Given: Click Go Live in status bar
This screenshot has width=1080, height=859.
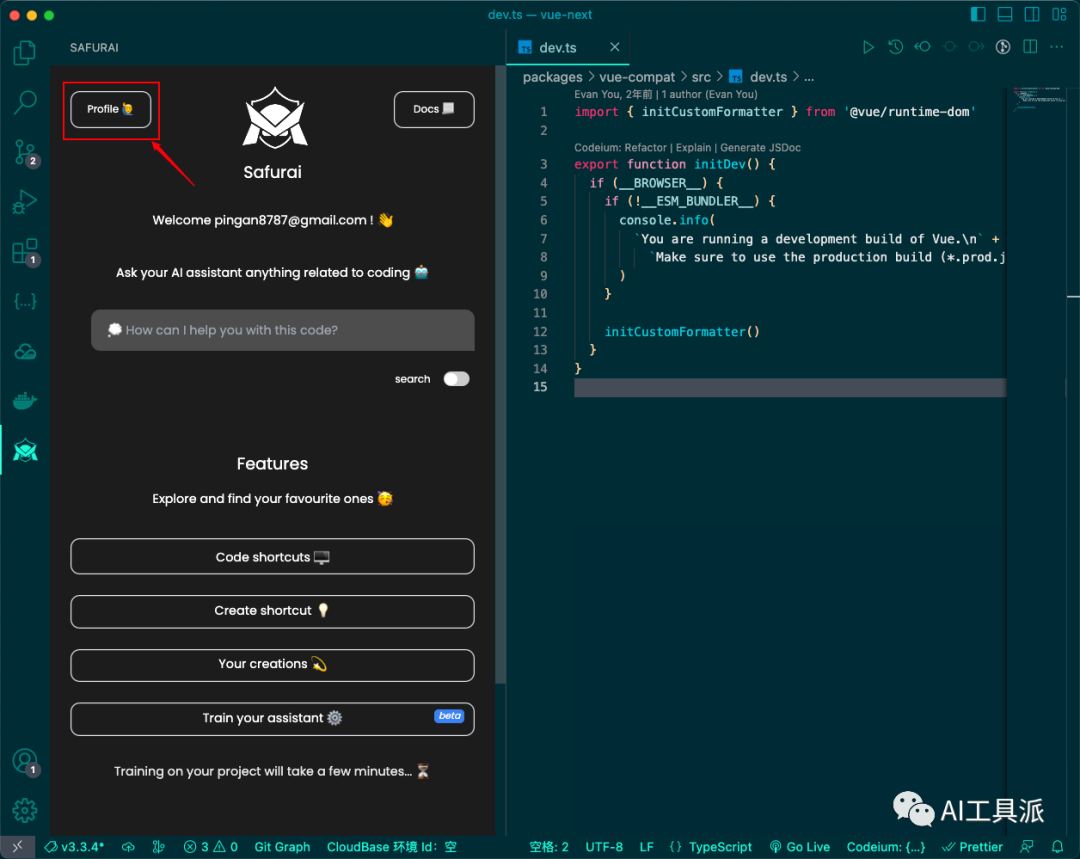Looking at the screenshot, I should (x=800, y=847).
